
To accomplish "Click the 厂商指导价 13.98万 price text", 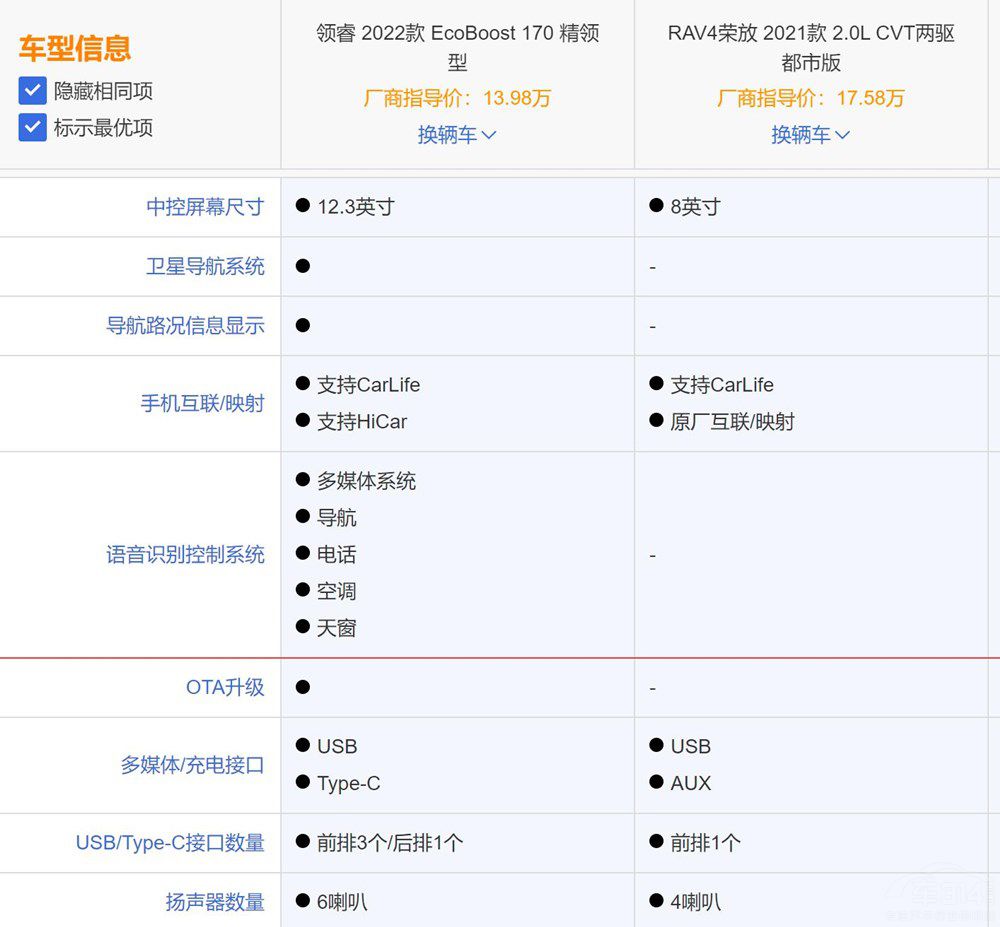I will point(457,99).
